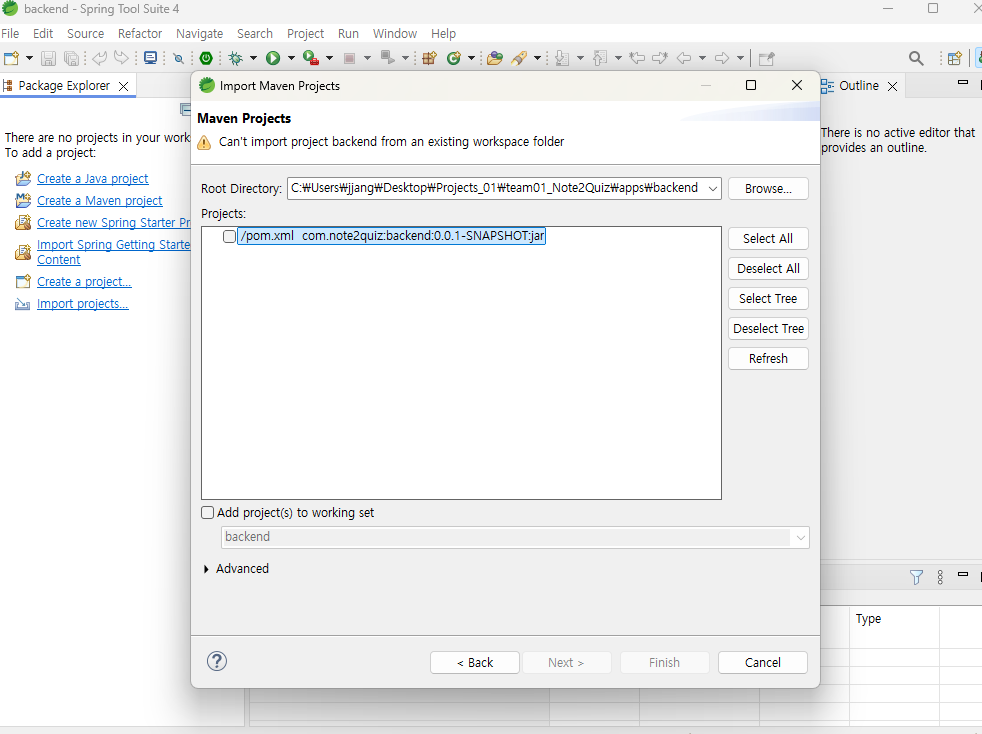Click the green Run play icon
Screen dimensions: 982x734
coord(273,58)
